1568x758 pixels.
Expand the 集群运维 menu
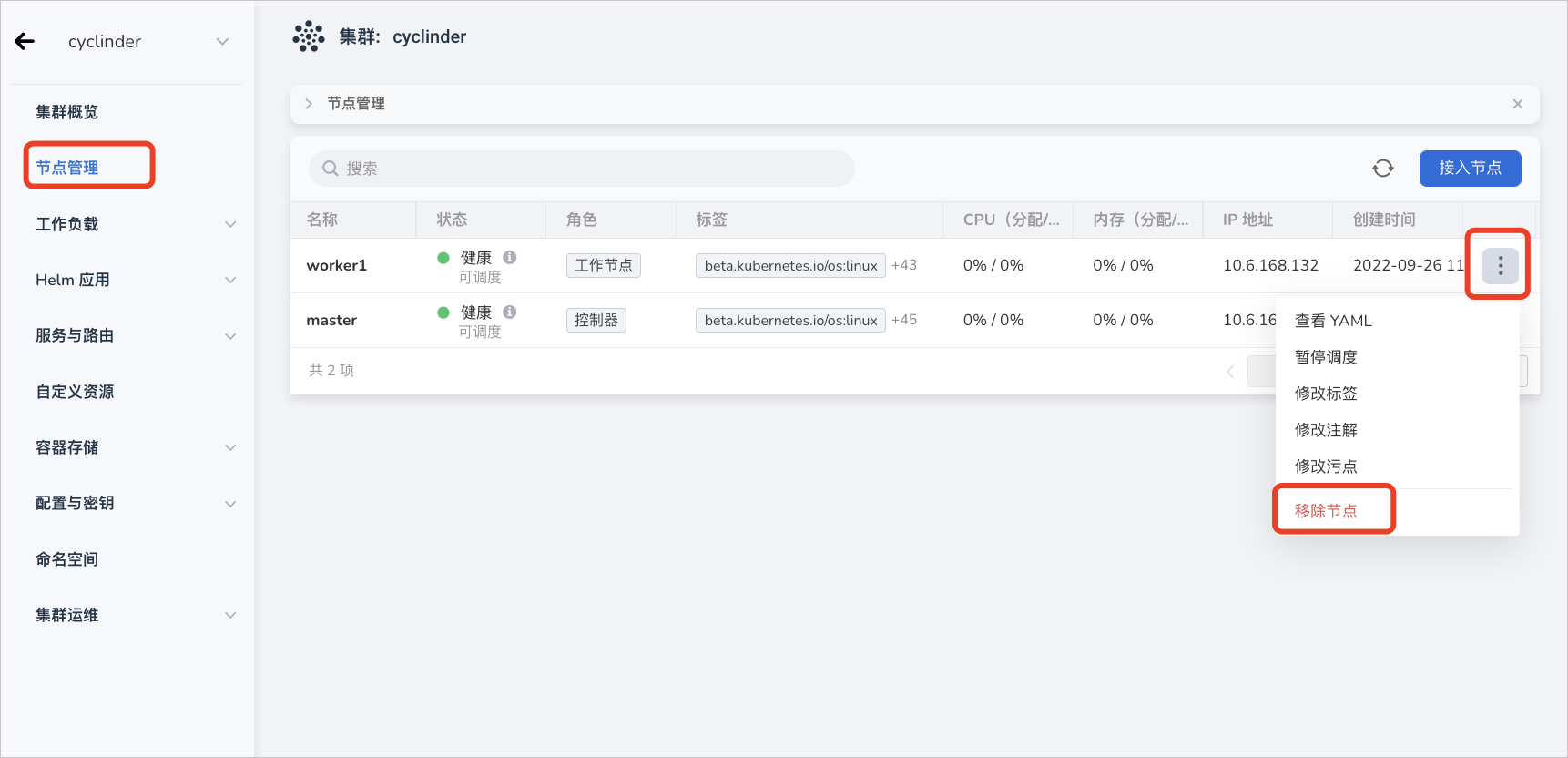230,615
